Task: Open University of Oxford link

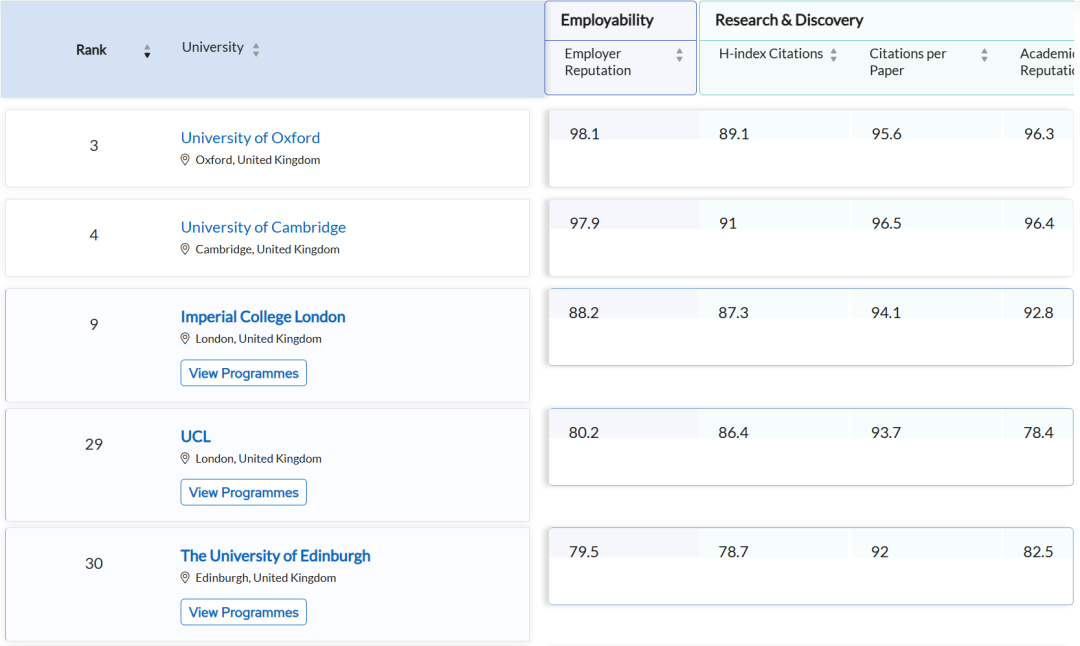Action: click(250, 138)
